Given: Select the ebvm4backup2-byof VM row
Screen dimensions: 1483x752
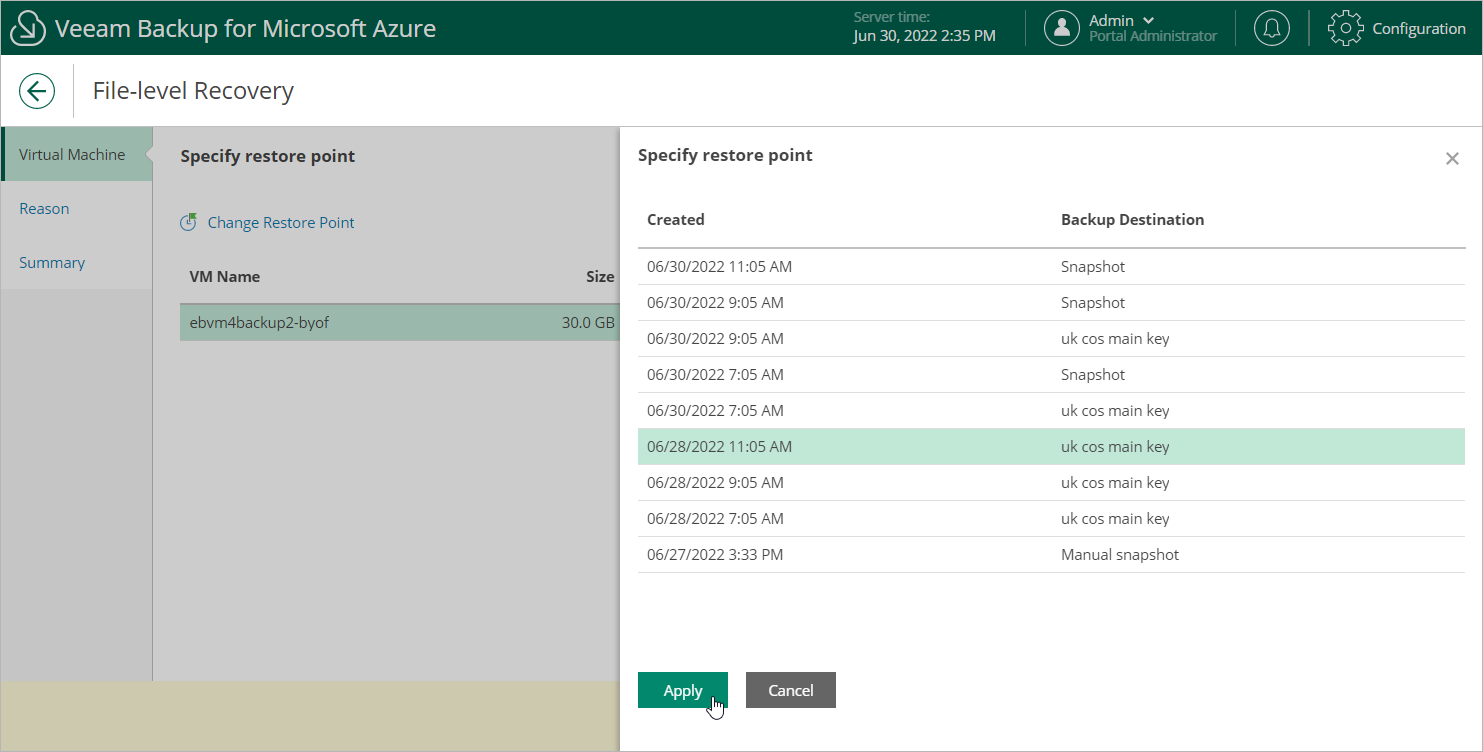Looking at the screenshot, I should (x=400, y=322).
